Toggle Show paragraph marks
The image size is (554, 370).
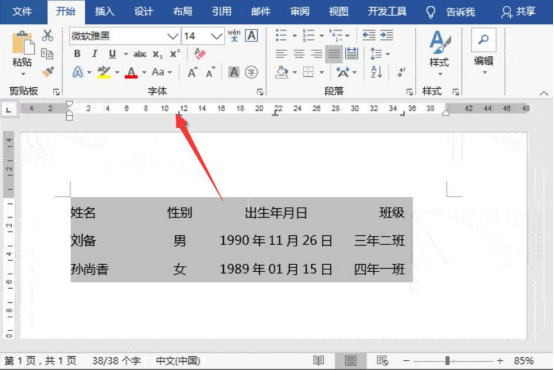[x=401, y=72]
